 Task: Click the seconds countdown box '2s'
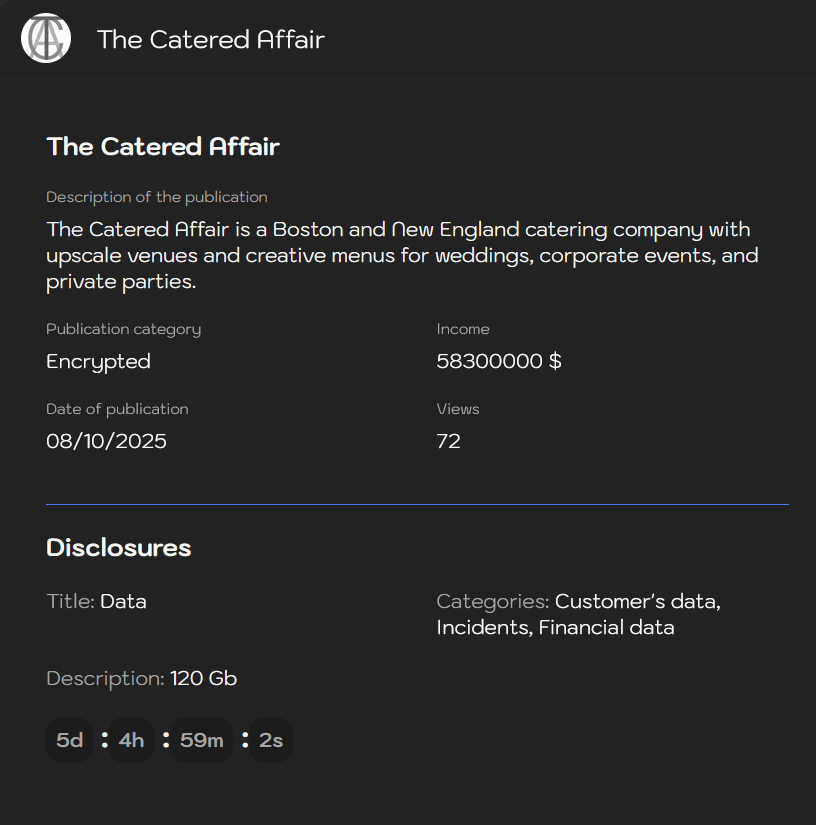point(271,740)
